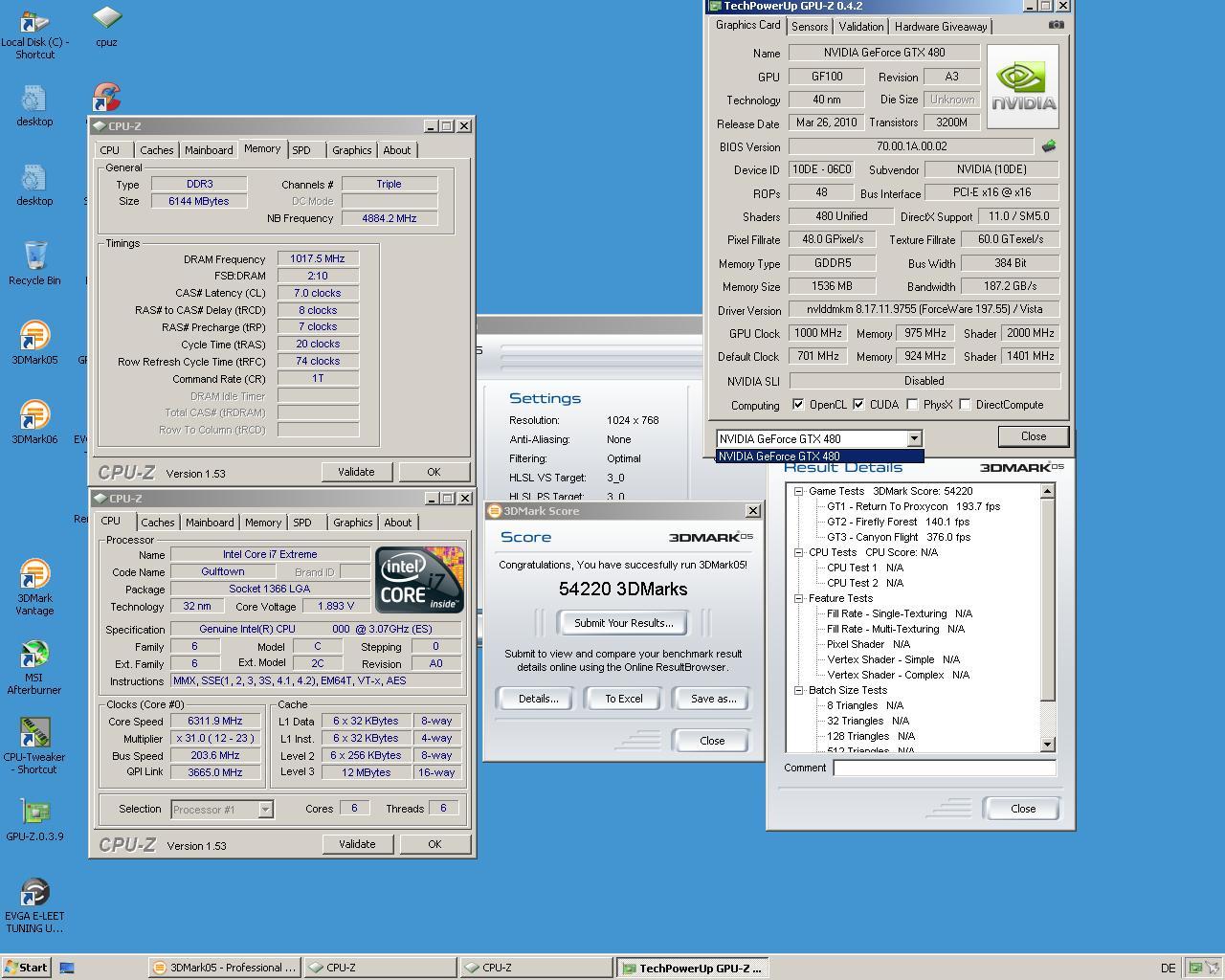Toggle the DirectCompute checkbox in GPU-Z
This screenshot has height=980, width=1225.
pyautogui.click(x=965, y=405)
